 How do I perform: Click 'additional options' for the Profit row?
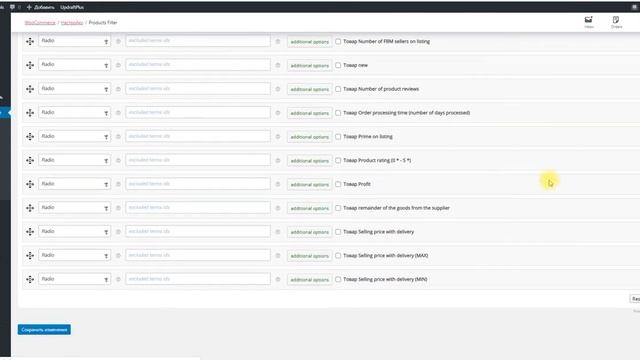tap(309, 184)
